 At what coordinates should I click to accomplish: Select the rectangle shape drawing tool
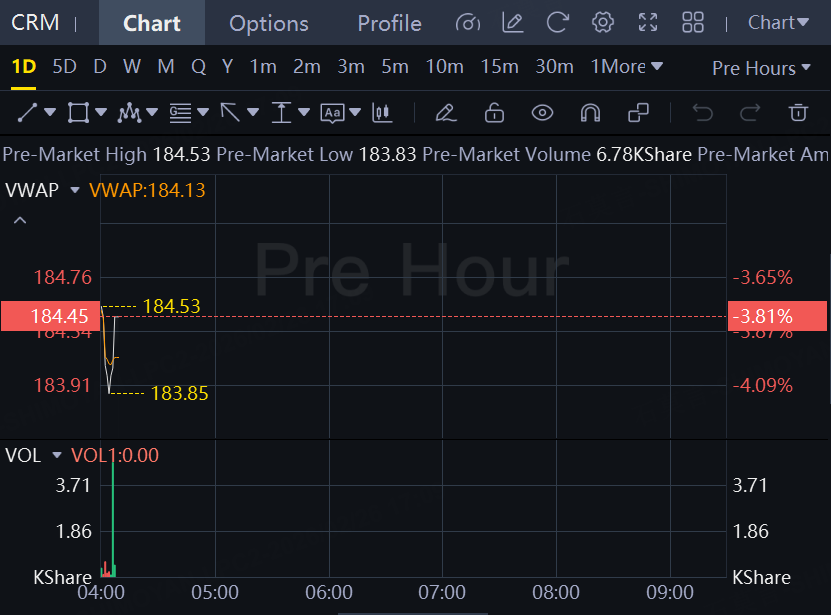(x=78, y=112)
